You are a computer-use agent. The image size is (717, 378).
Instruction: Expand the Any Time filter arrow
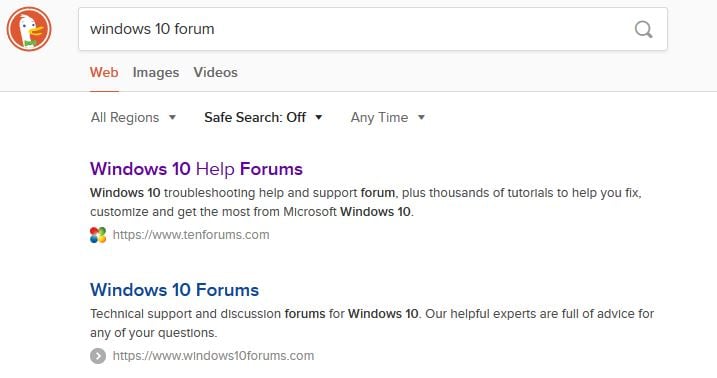(x=421, y=117)
